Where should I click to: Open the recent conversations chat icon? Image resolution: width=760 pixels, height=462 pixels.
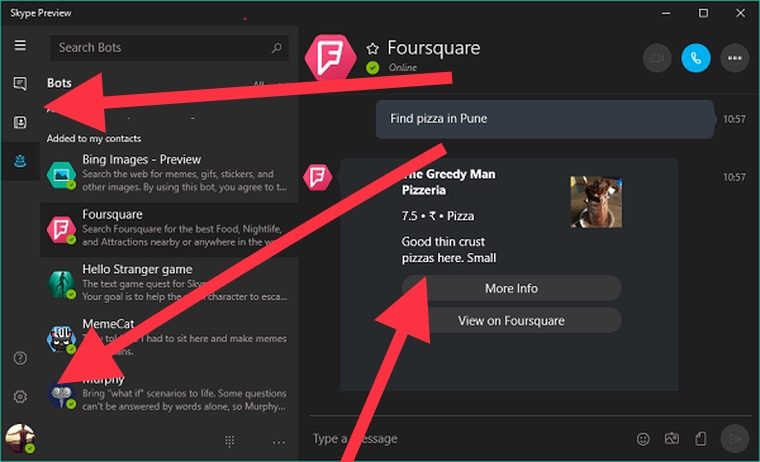[x=20, y=83]
